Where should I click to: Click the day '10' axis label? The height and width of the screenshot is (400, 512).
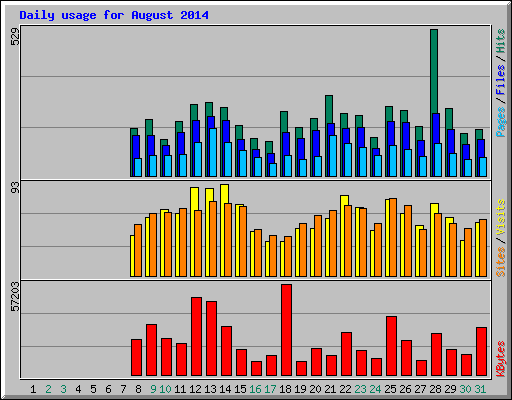click(165, 389)
